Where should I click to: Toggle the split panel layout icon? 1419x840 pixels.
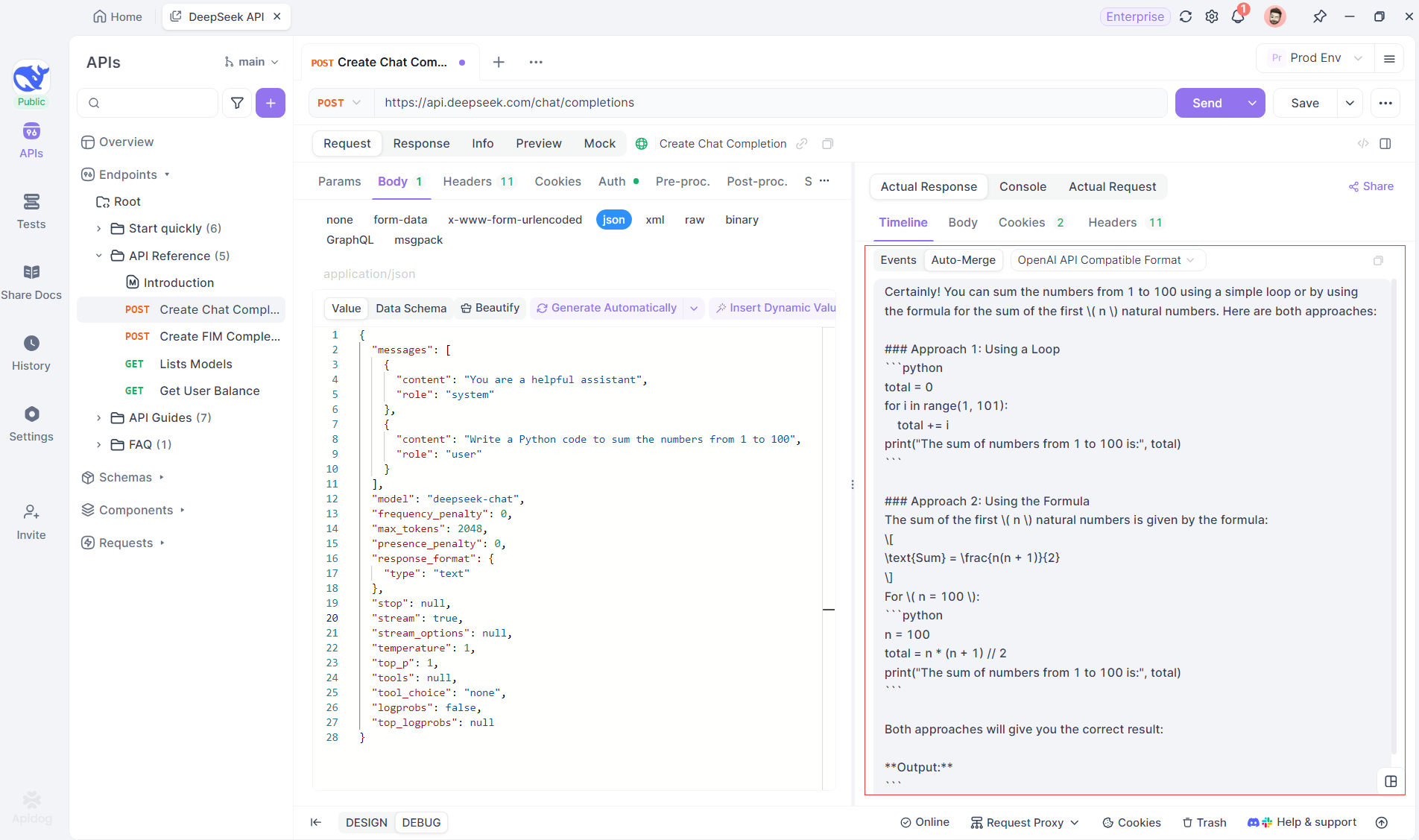(1385, 144)
